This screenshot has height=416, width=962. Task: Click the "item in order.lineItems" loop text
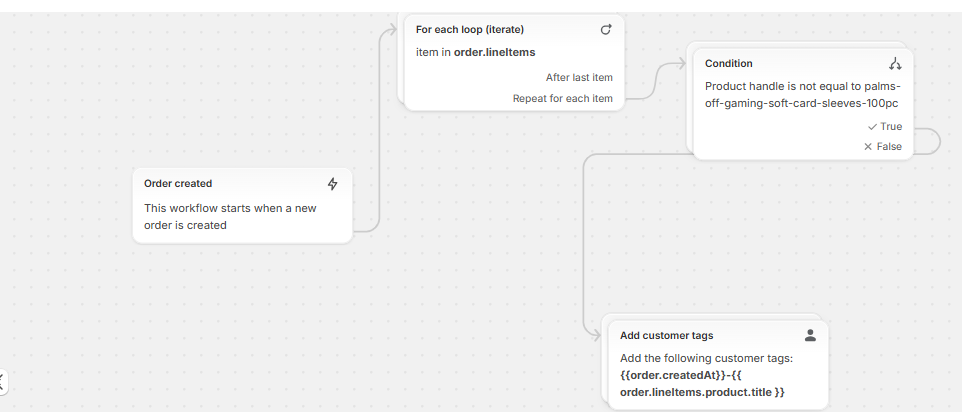[x=473, y=51]
